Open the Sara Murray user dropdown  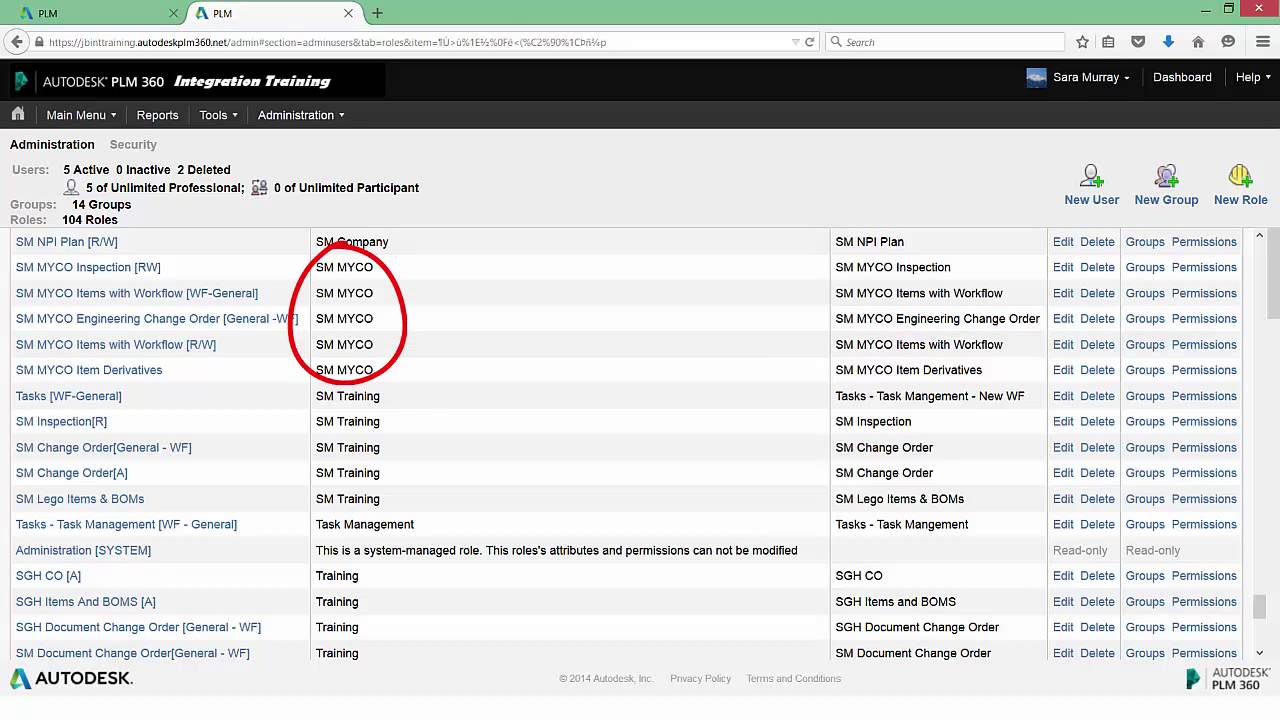(1091, 77)
